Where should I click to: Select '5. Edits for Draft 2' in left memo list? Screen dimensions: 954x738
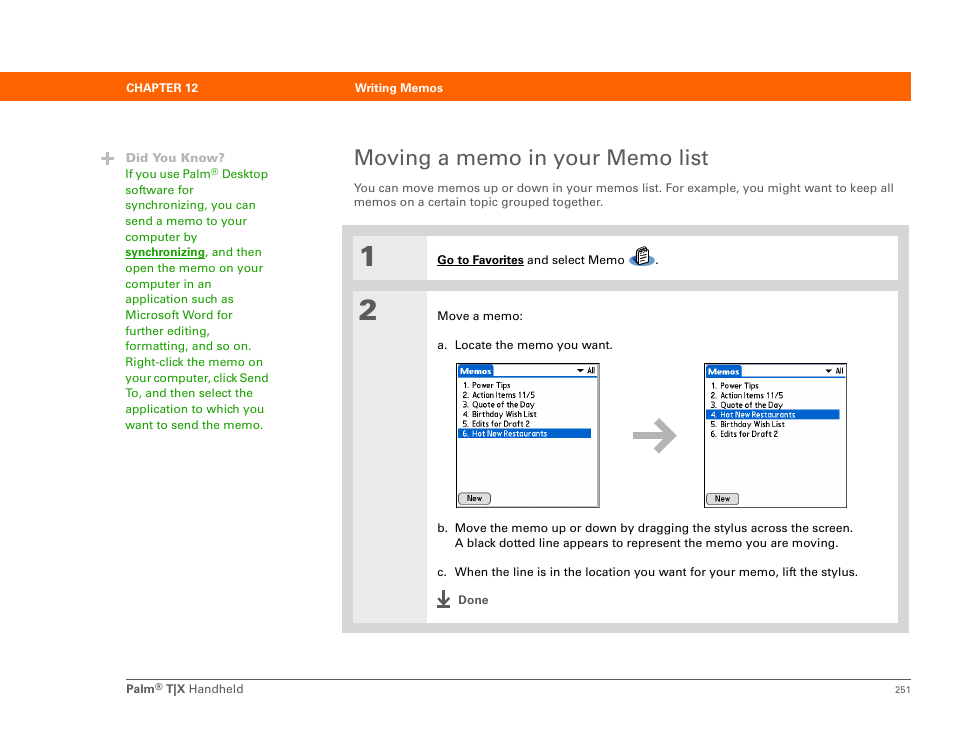(496, 424)
